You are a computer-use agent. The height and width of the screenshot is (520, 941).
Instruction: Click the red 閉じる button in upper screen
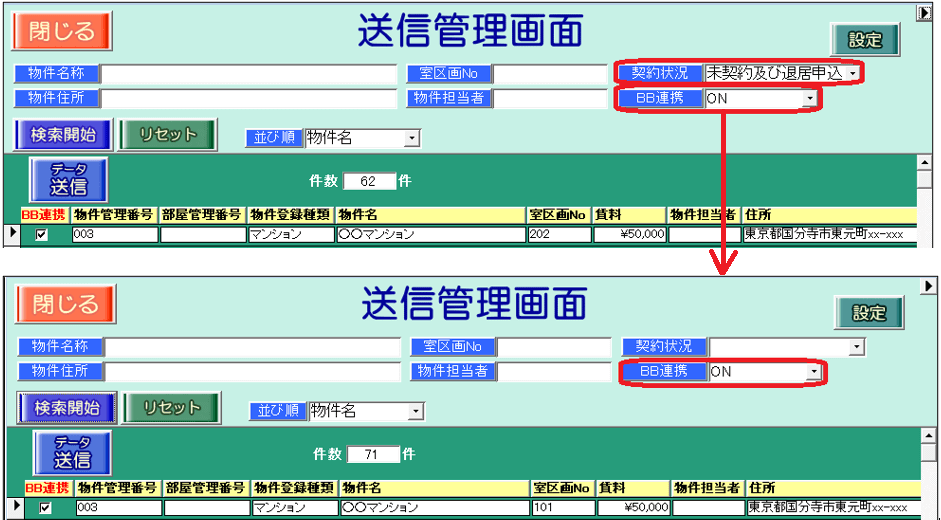(x=62, y=31)
